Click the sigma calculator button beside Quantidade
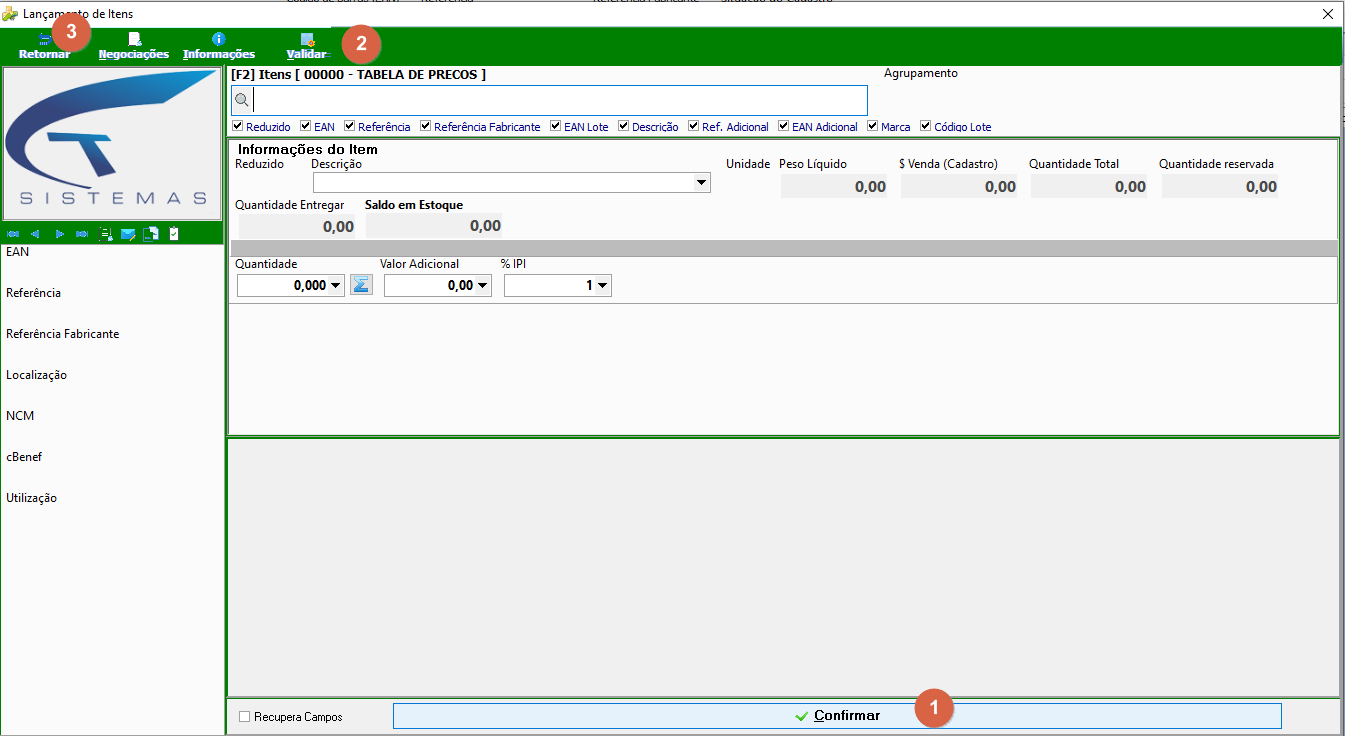The height and width of the screenshot is (736, 1345). tap(361, 285)
